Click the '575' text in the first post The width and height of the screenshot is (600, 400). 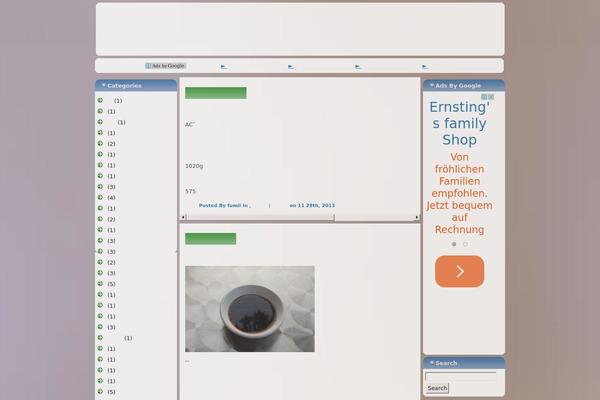[190, 191]
